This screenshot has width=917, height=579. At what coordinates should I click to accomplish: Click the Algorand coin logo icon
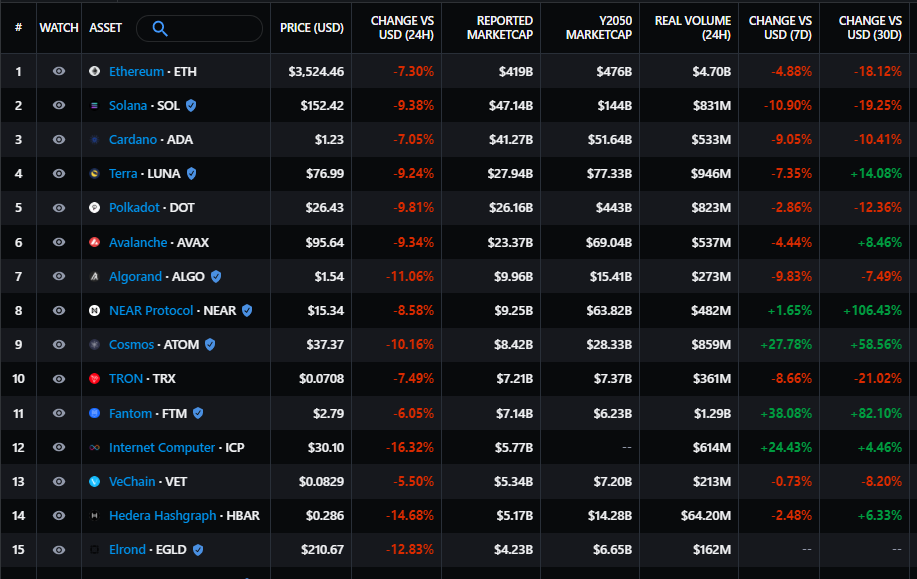tap(94, 276)
